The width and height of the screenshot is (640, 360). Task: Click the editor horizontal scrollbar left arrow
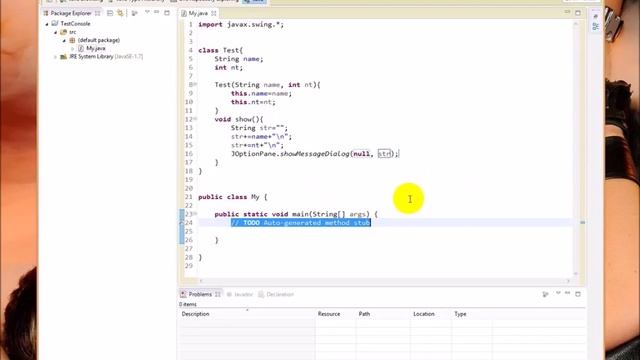200,280
